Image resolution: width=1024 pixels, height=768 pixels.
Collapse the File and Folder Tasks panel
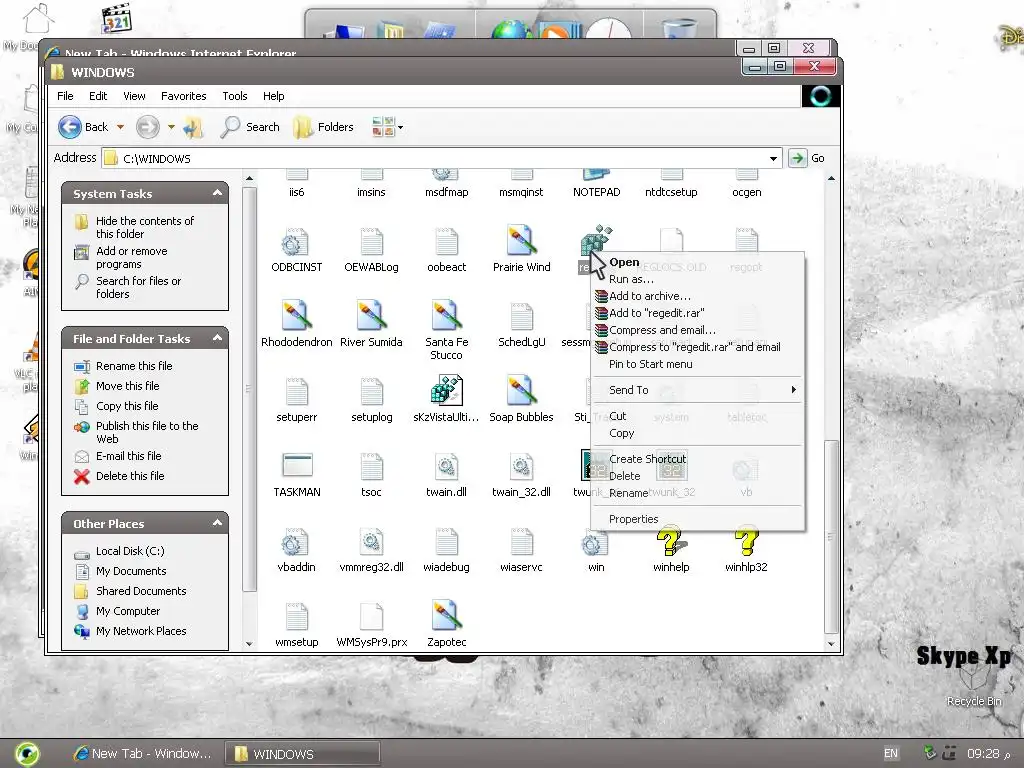(217, 338)
